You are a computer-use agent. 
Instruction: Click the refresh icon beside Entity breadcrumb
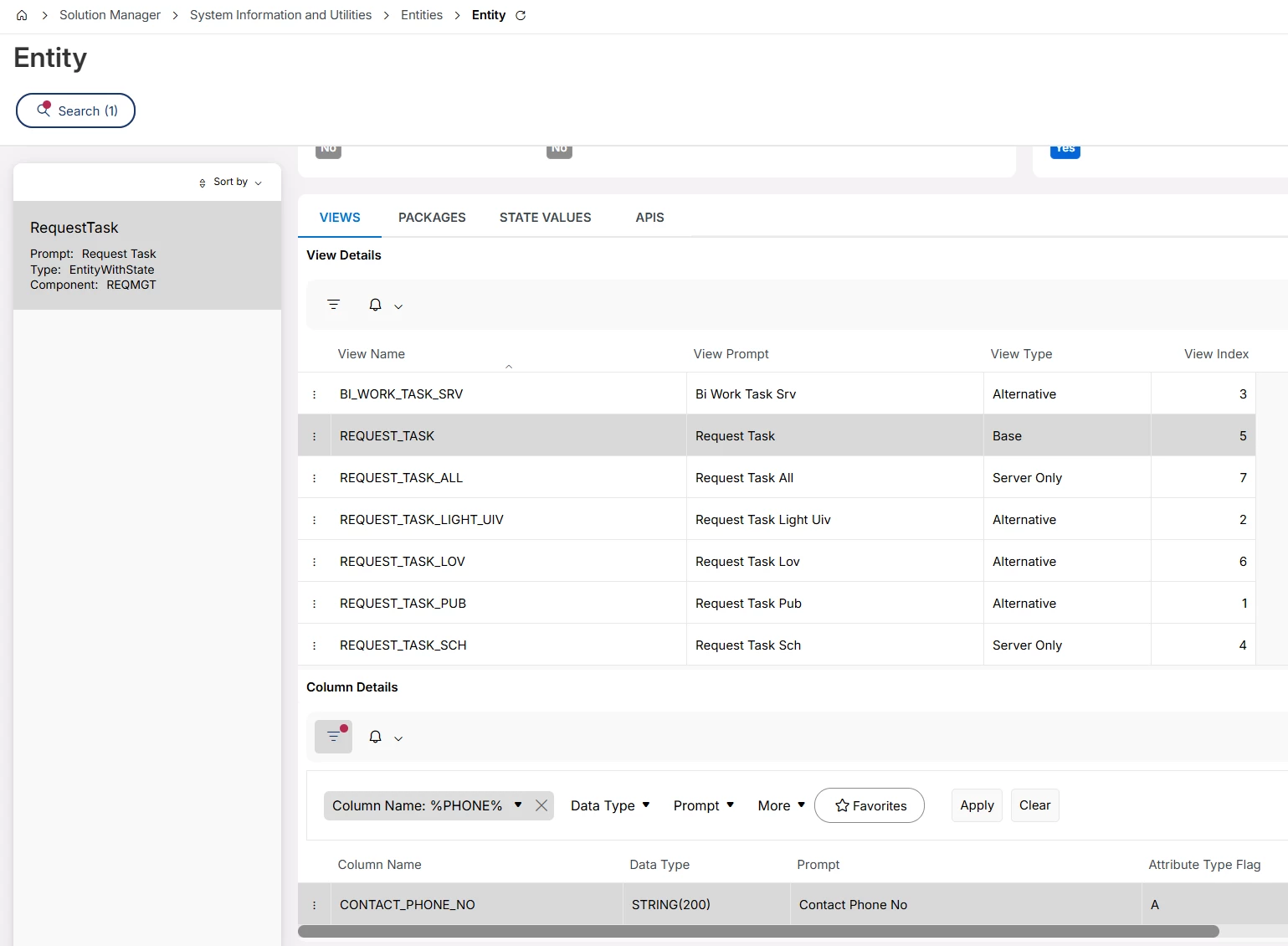(521, 15)
